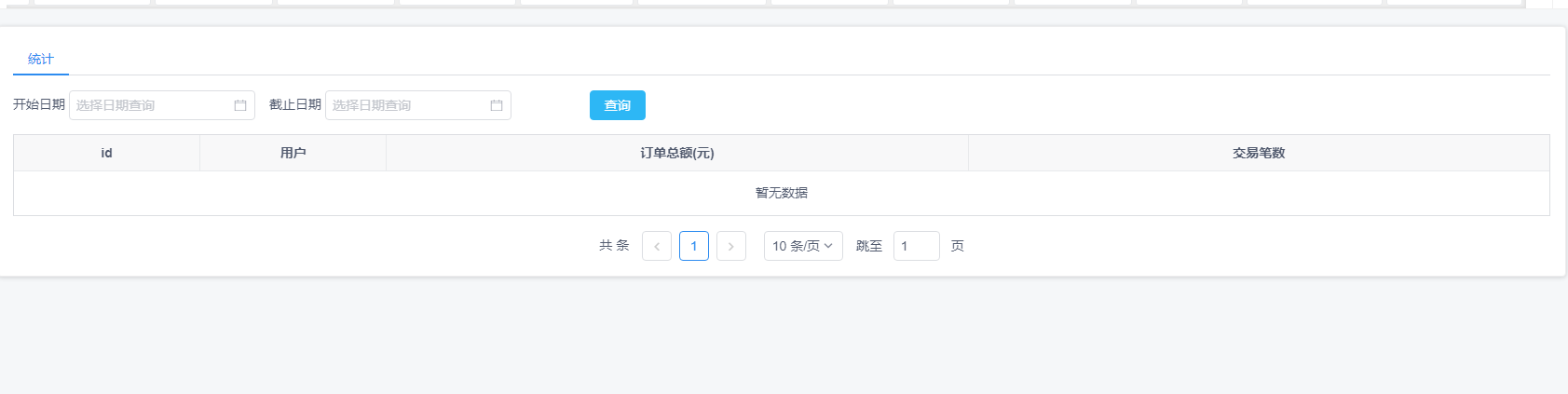Select page 1 in pagination
This screenshot has height=394, width=1568.
coord(694,246)
